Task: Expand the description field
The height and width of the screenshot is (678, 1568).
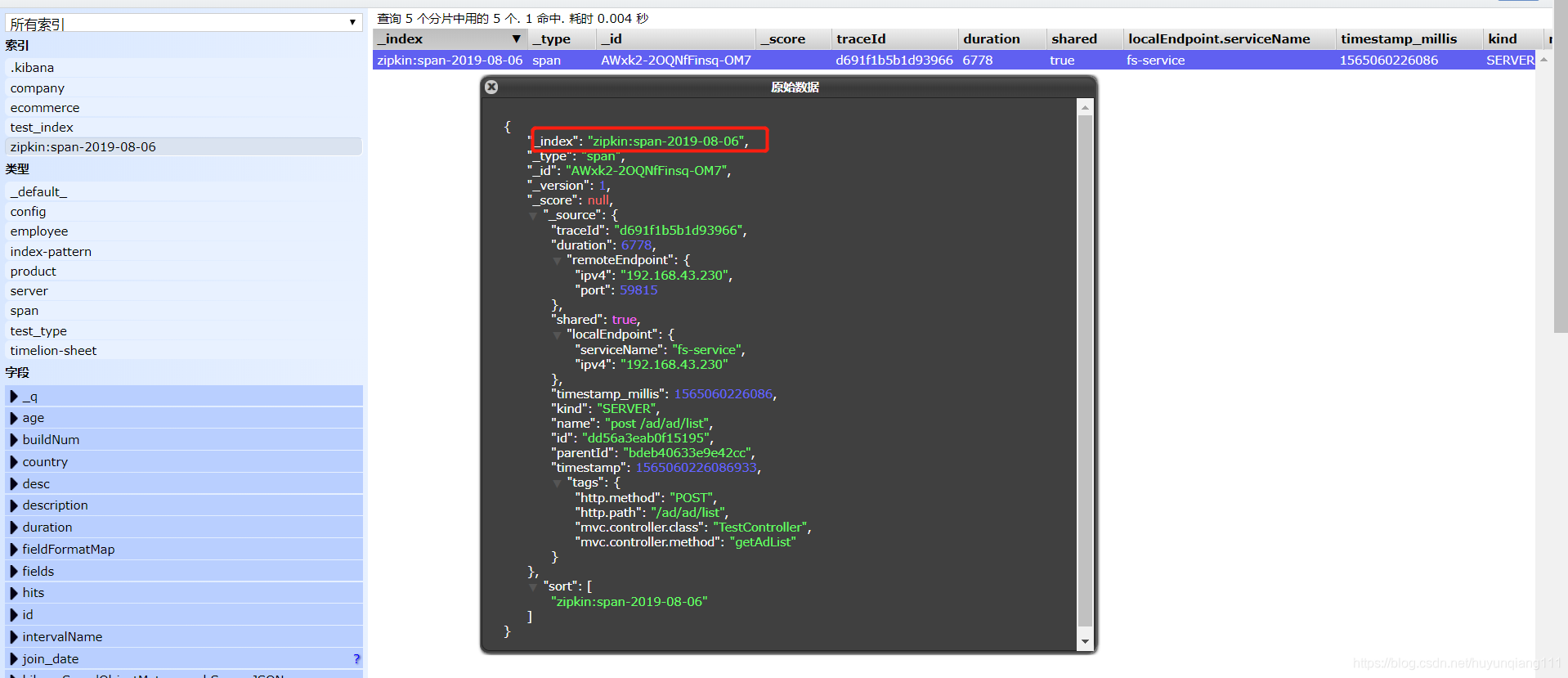Action: click(14, 505)
